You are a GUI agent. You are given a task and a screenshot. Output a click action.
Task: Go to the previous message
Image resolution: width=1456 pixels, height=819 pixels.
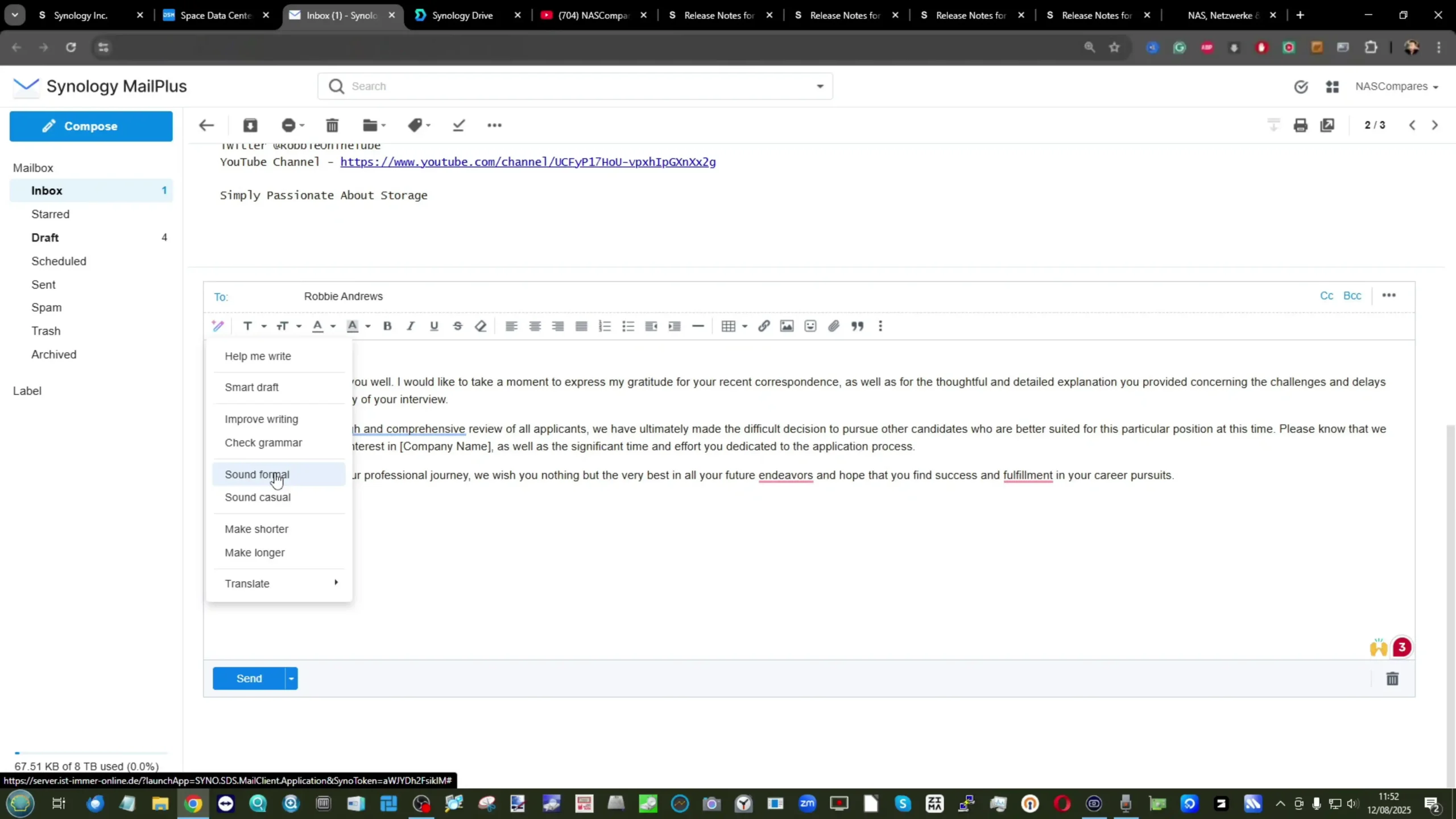click(x=1412, y=125)
